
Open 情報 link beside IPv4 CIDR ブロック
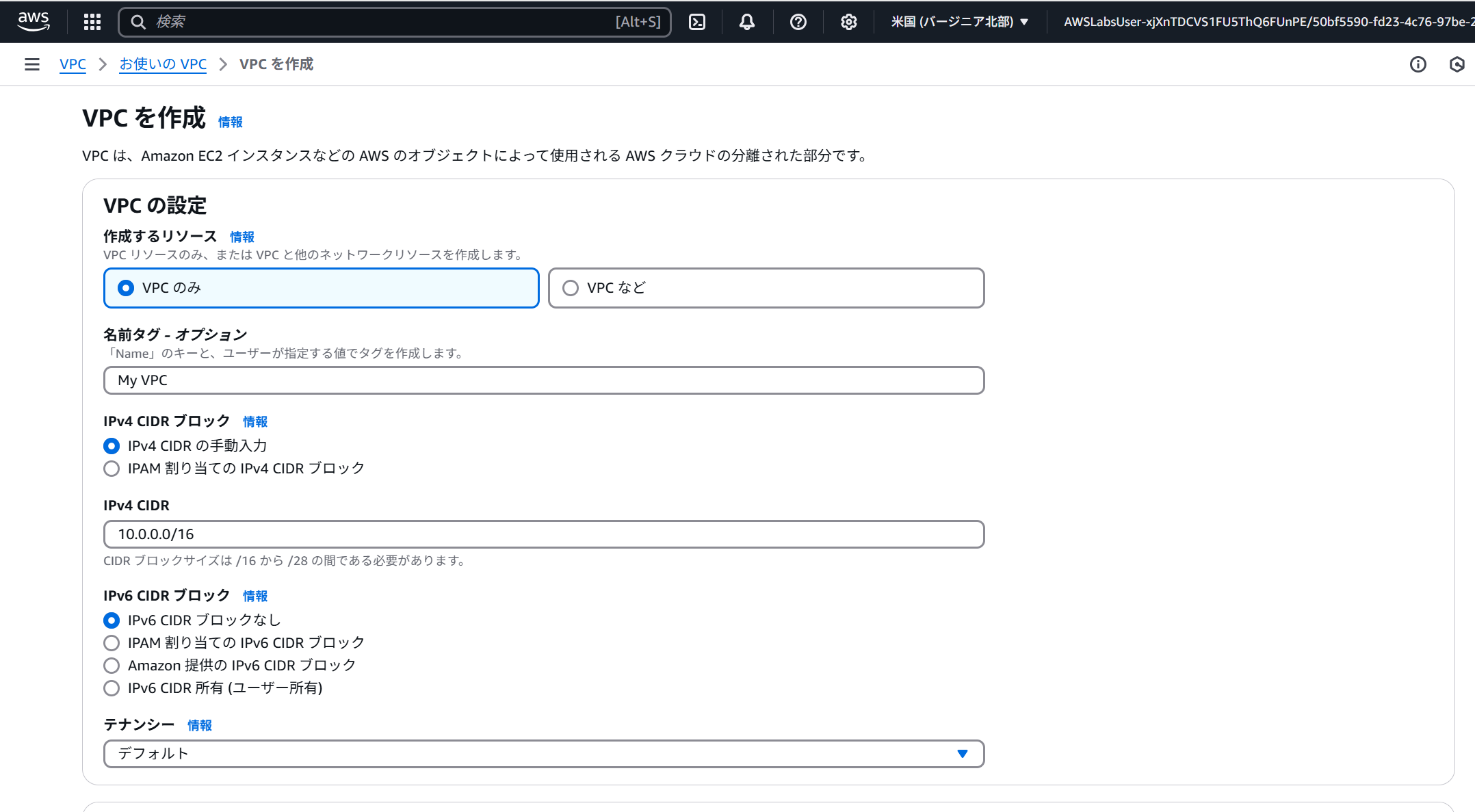pos(254,422)
